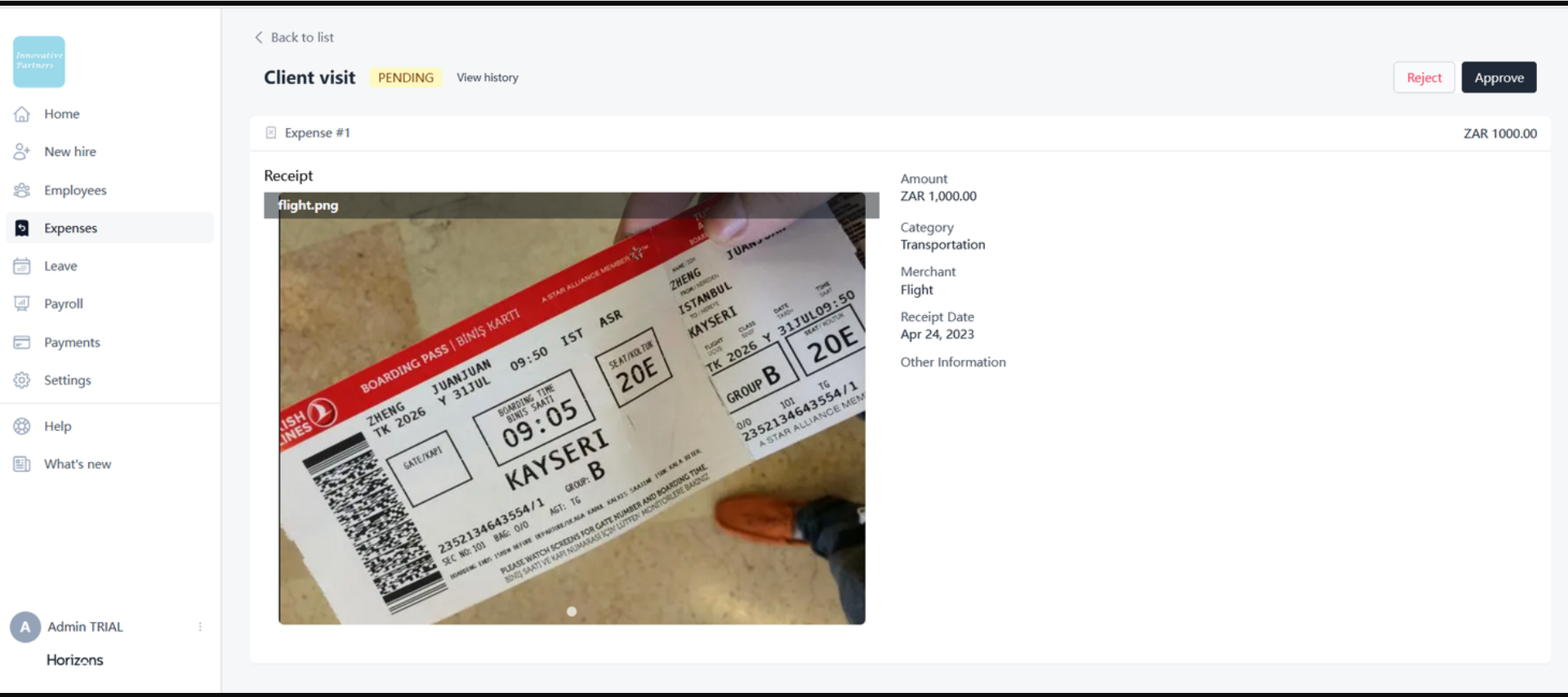Image resolution: width=1568 pixels, height=697 pixels.
Task: Go Back to list
Action: coord(294,38)
